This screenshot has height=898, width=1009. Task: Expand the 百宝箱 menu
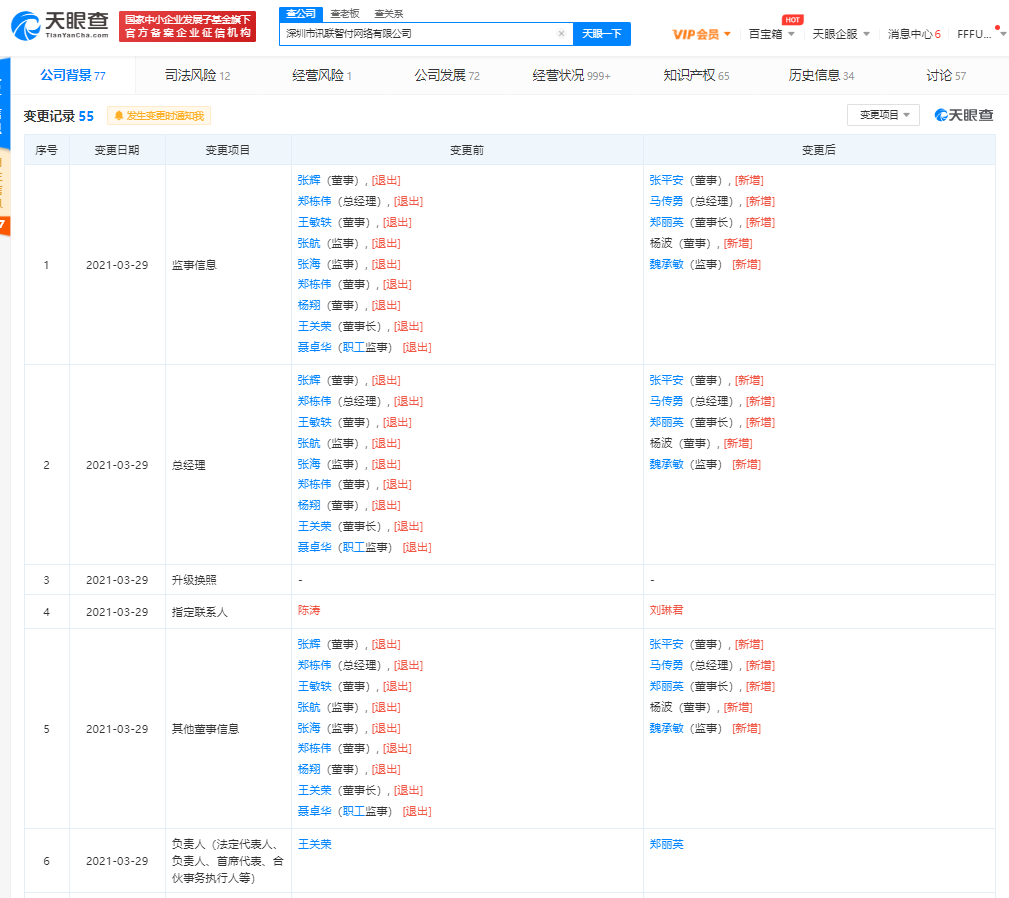pyautogui.click(x=772, y=34)
